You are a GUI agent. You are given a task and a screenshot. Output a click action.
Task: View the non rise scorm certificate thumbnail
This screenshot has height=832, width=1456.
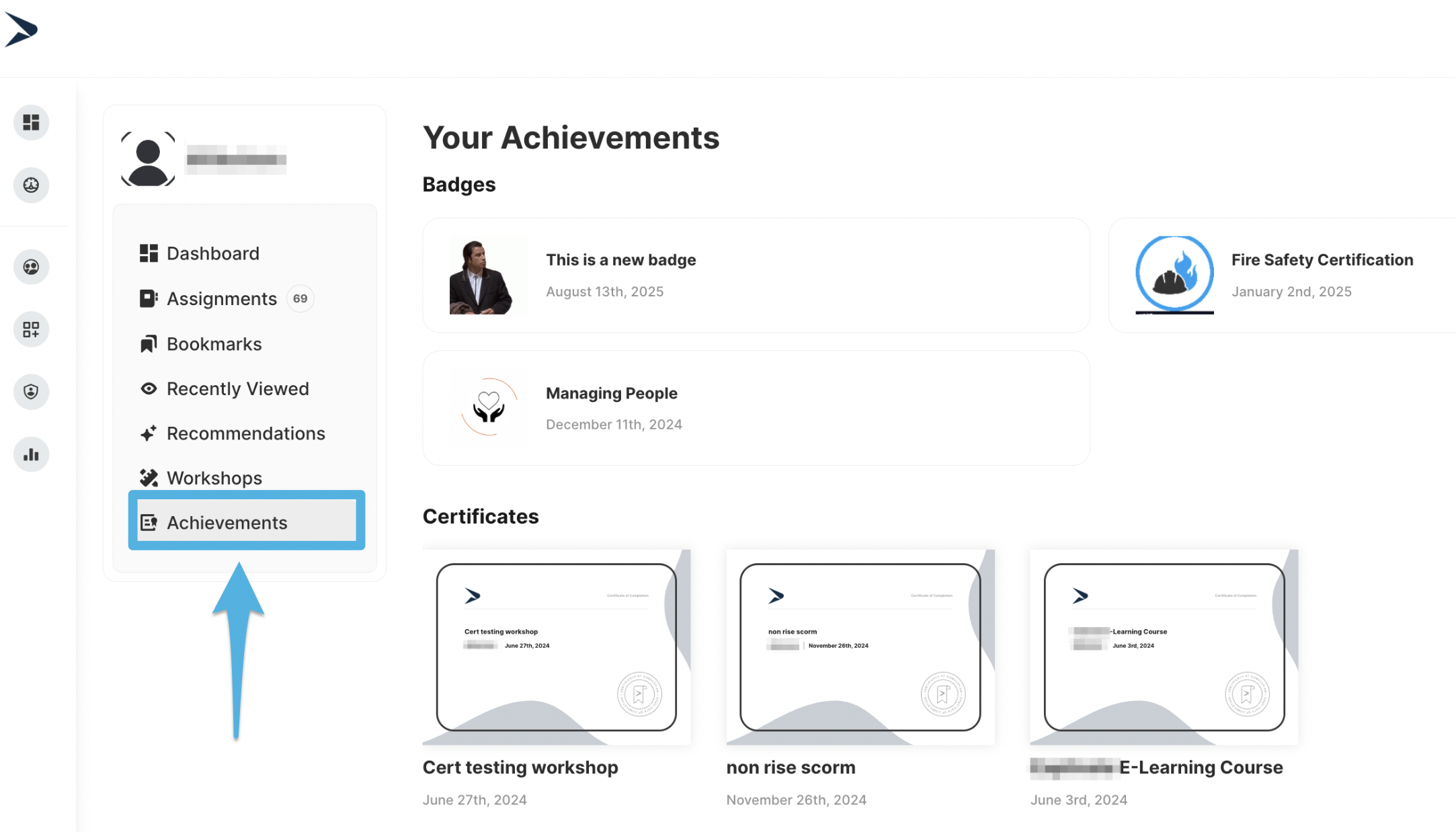860,647
